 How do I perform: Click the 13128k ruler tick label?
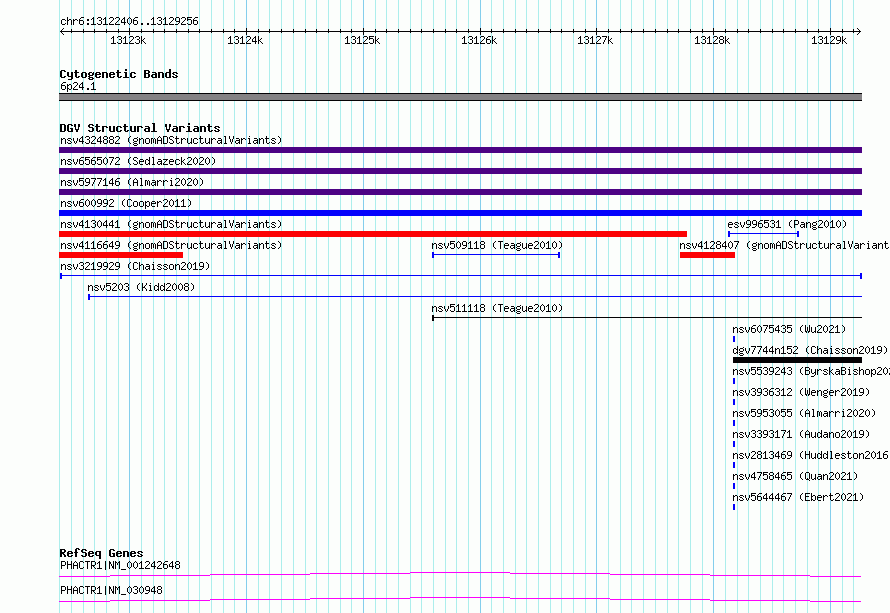(712, 40)
